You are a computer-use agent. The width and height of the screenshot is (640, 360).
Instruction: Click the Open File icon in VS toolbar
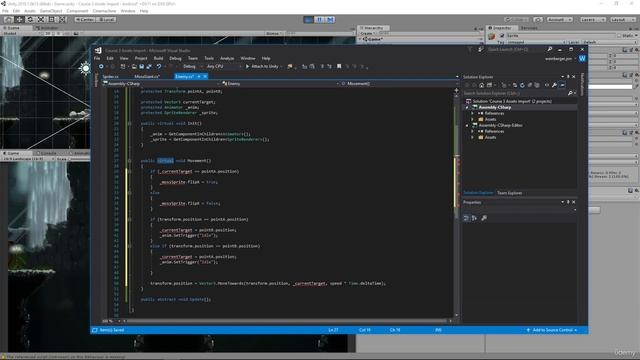point(134,66)
